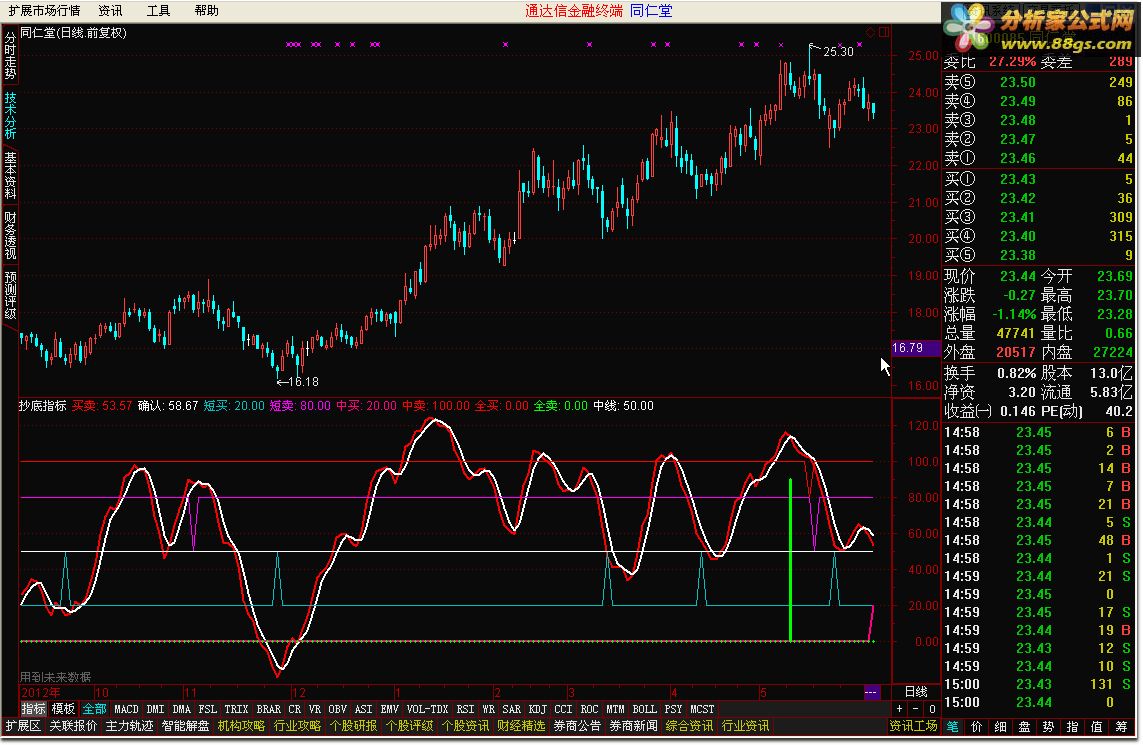1143x745 pixels.
Task: Apply the DMA indicator
Action: click(x=182, y=709)
